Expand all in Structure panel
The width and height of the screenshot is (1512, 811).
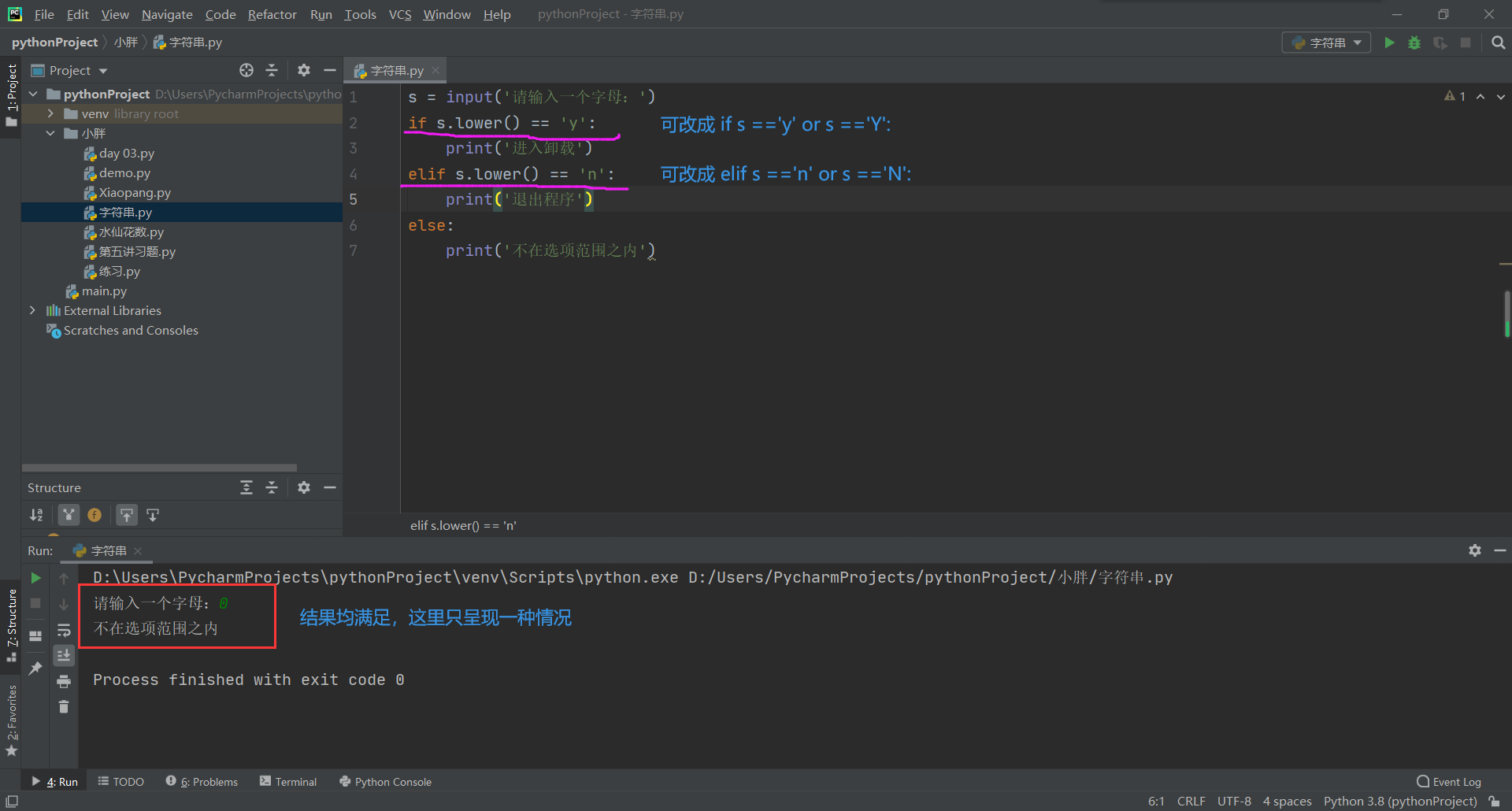tap(246, 487)
